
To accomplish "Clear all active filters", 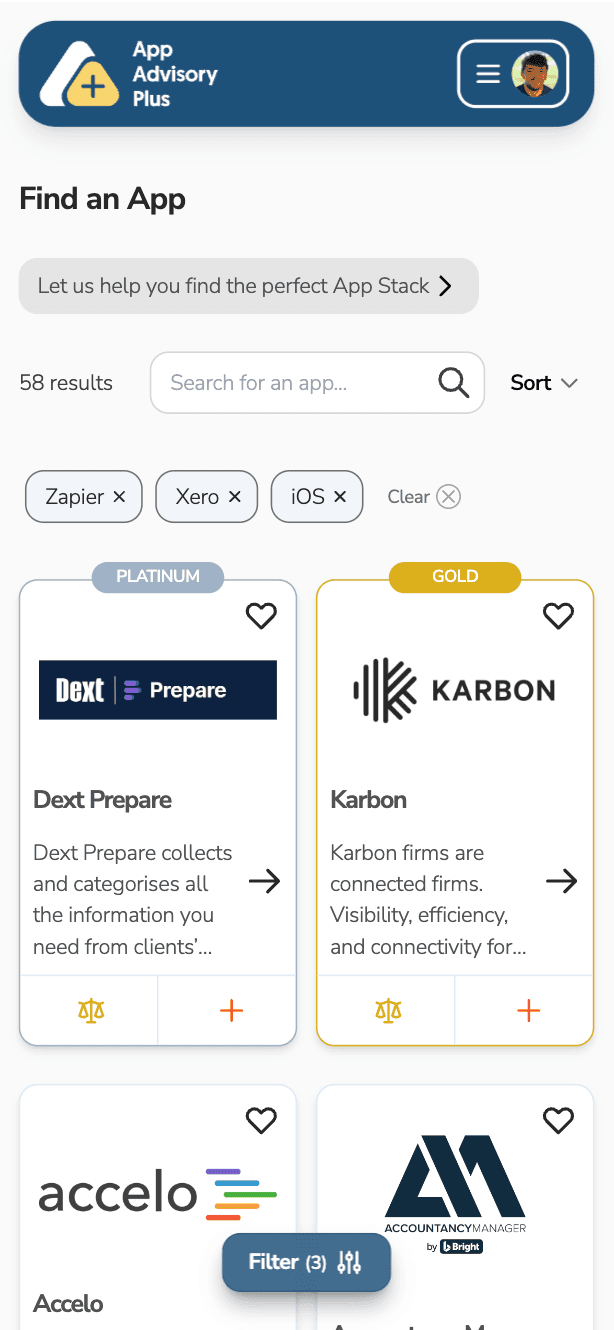I will [424, 497].
